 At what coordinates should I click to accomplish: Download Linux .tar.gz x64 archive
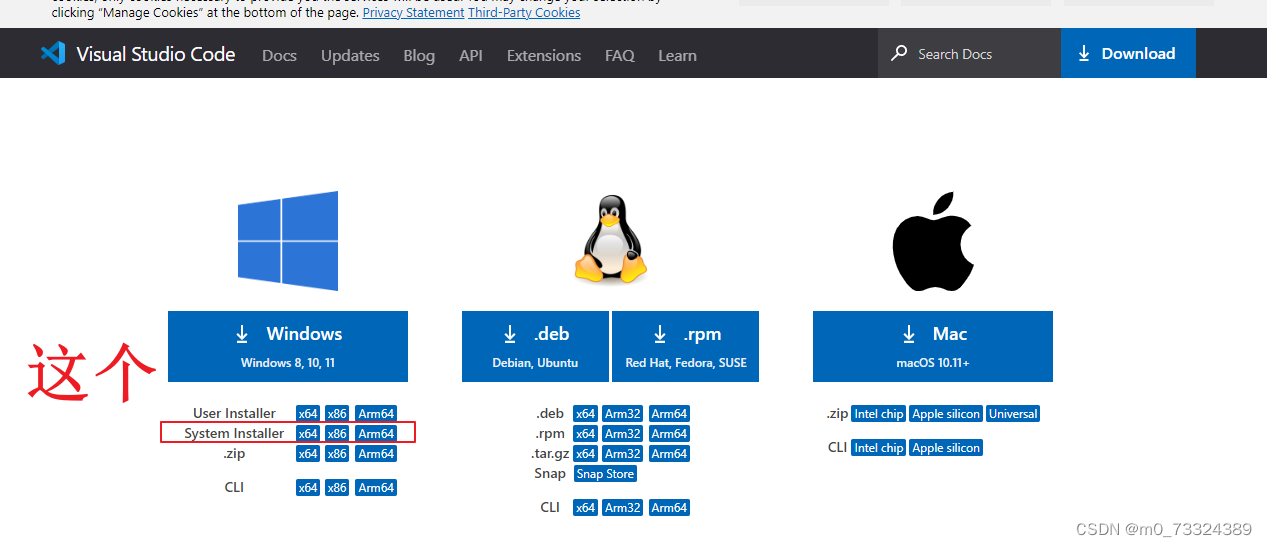[x=585, y=454]
